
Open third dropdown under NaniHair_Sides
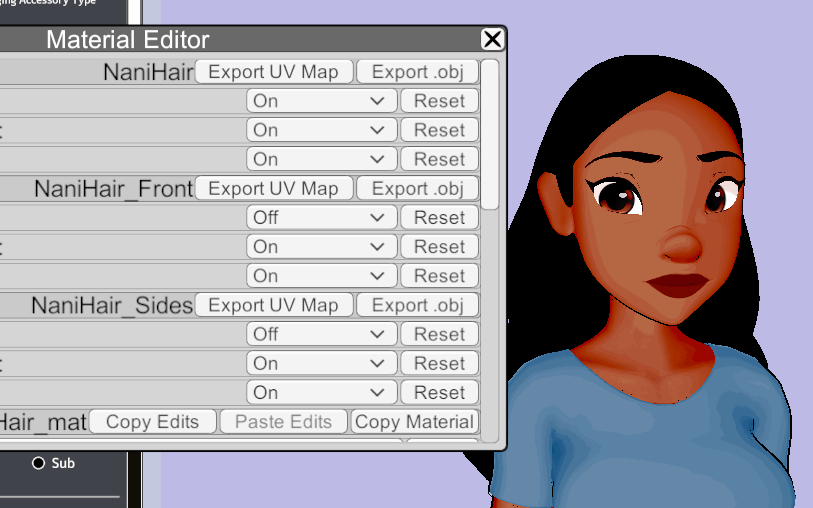click(x=321, y=392)
